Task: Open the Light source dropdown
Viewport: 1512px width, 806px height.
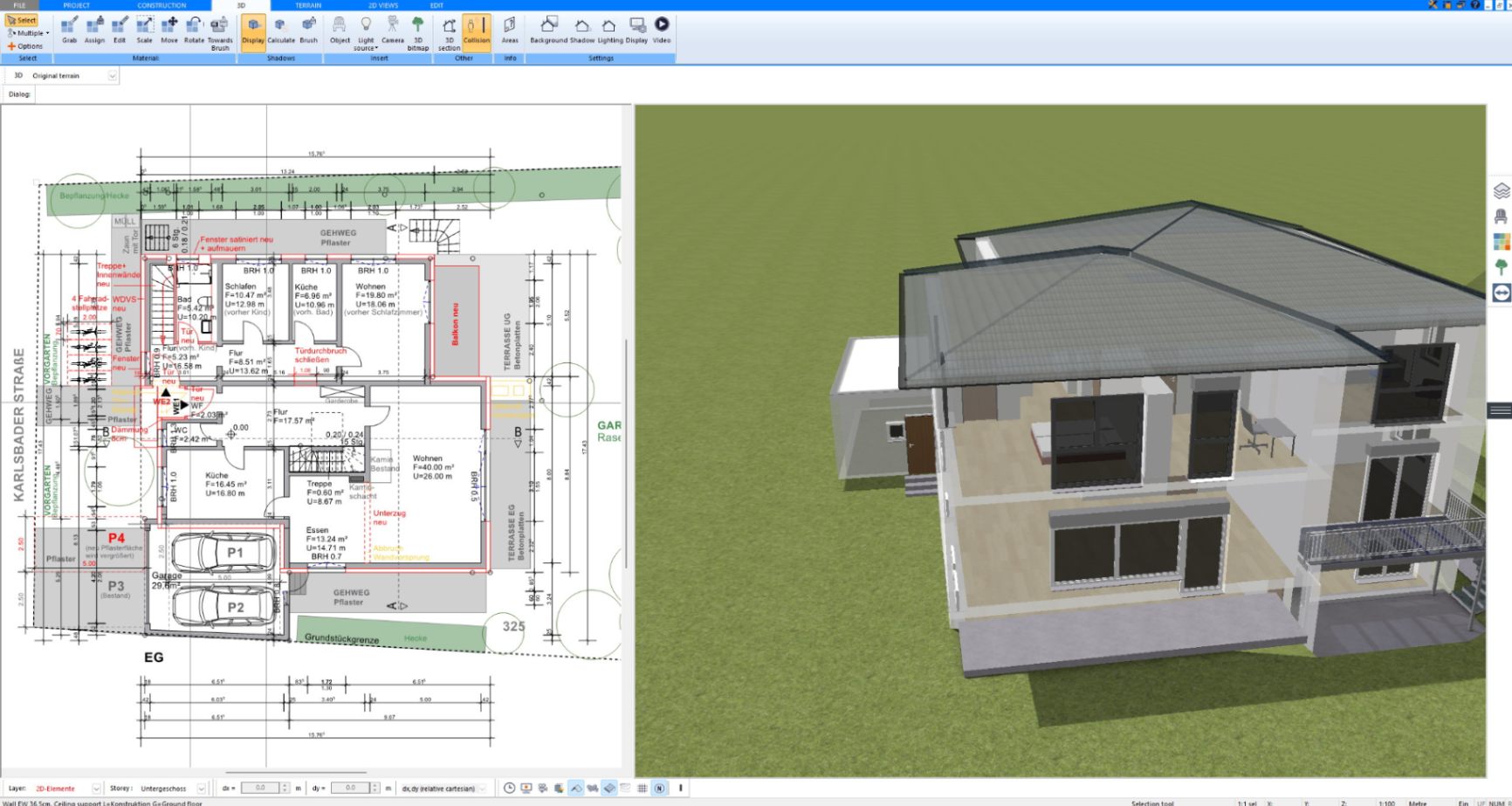Action: coord(366,33)
